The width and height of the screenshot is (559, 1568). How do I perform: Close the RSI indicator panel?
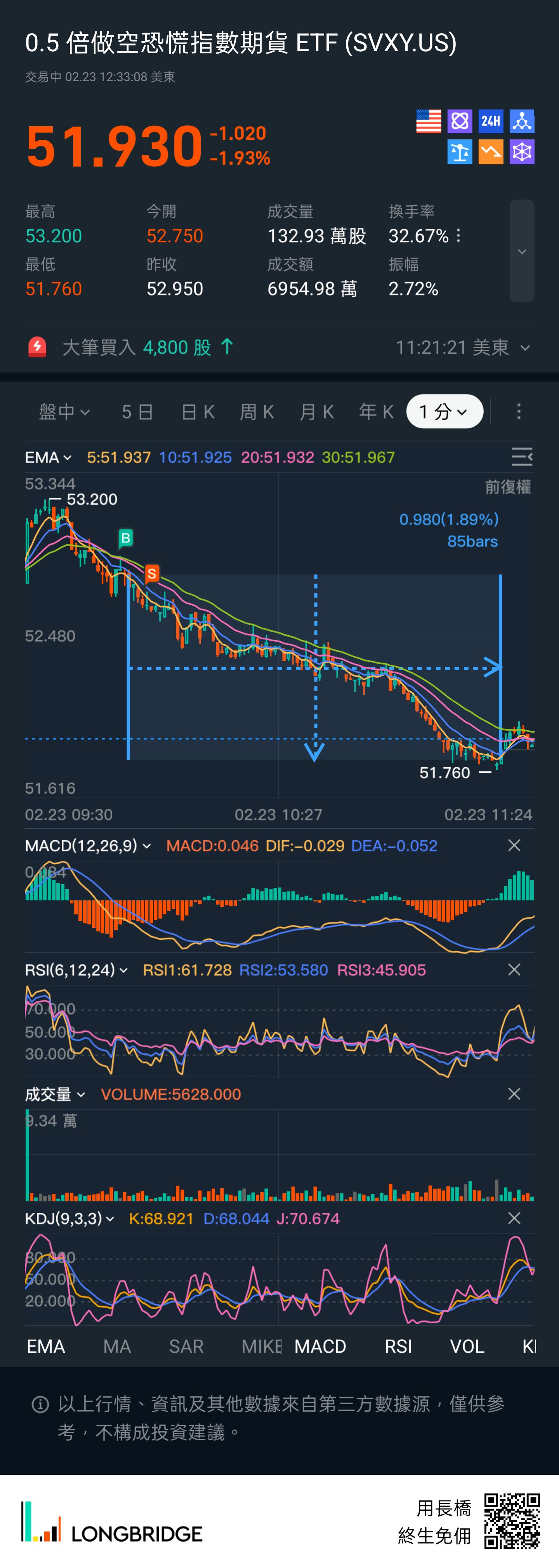point(514,970)
